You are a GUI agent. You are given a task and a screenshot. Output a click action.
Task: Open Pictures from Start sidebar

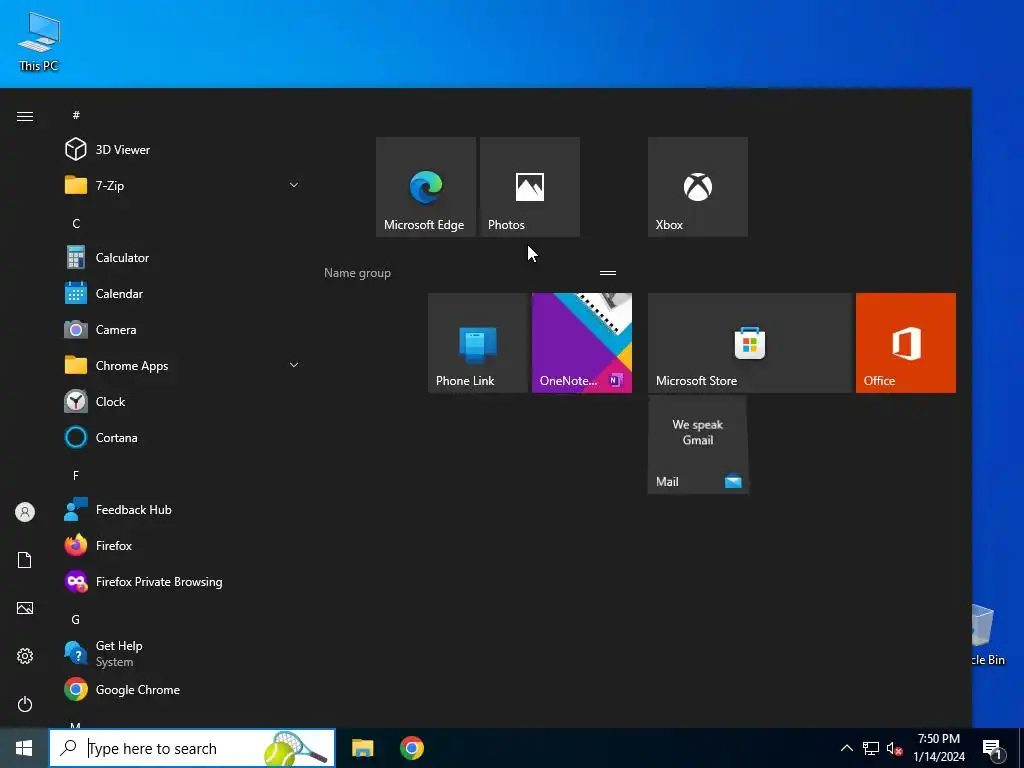coord(25,608)
